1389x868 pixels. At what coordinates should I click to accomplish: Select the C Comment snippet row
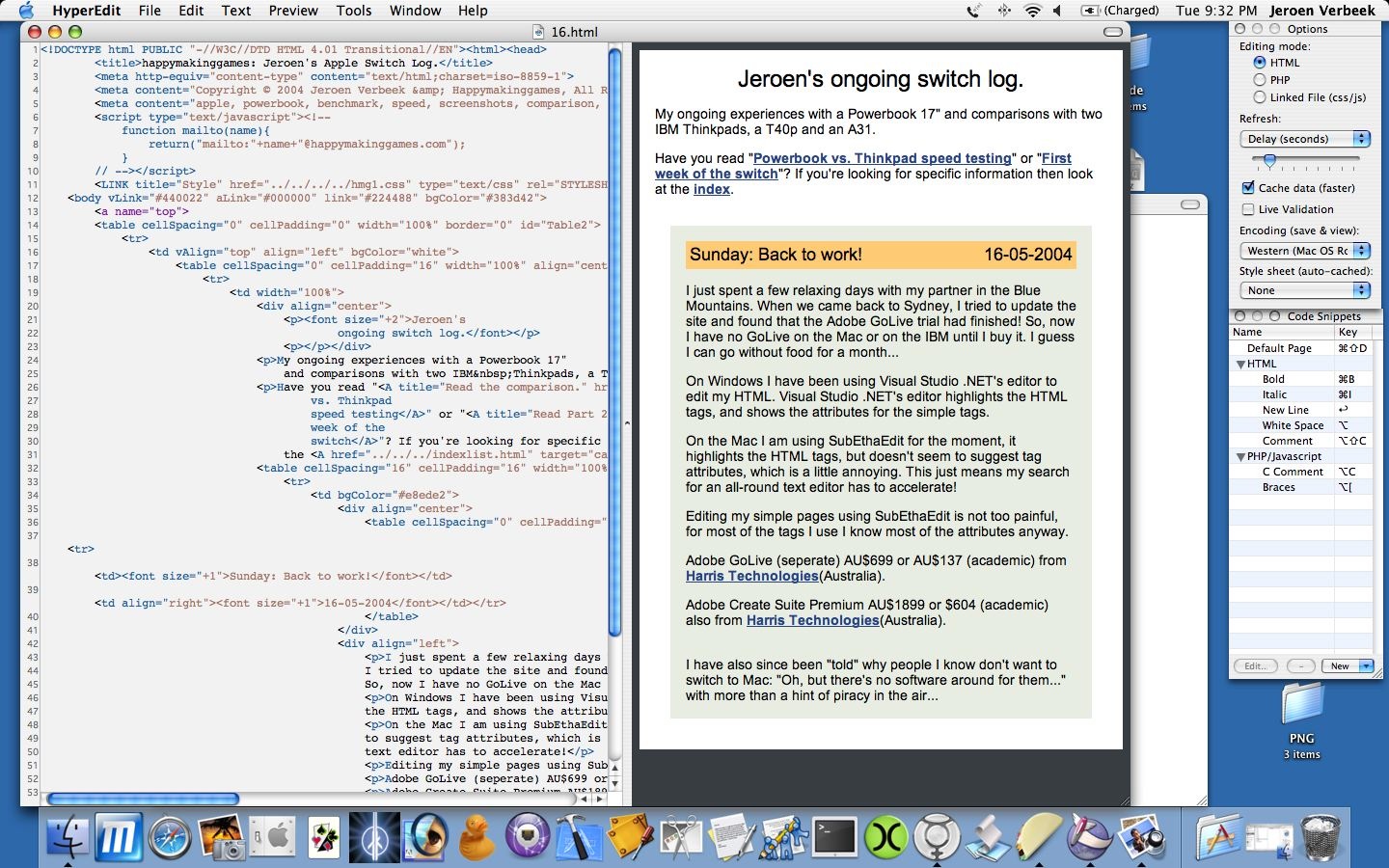tap(1300, 472)
